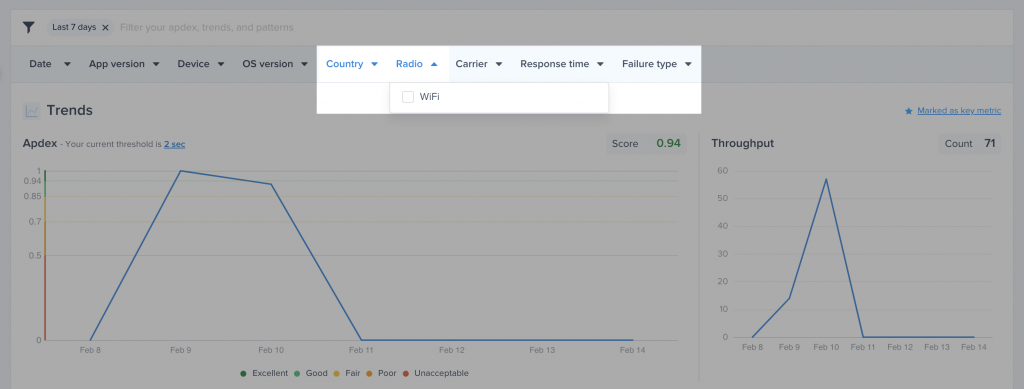Click the Throughput chart title
The height and width of the screenshot is (389, 1024).
coord(743,144)
